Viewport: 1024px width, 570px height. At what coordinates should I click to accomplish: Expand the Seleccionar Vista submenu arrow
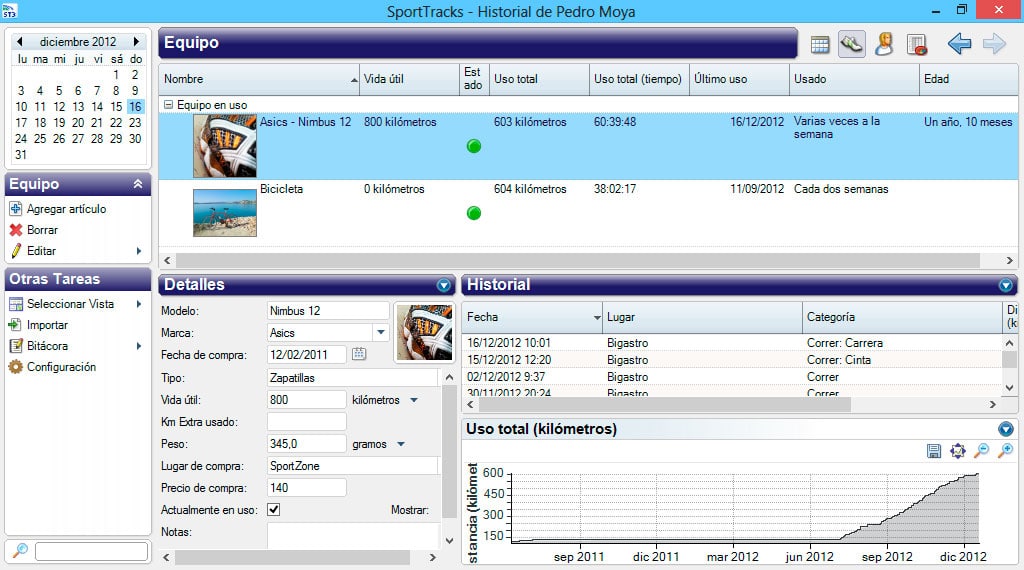(x=138, y=304)
